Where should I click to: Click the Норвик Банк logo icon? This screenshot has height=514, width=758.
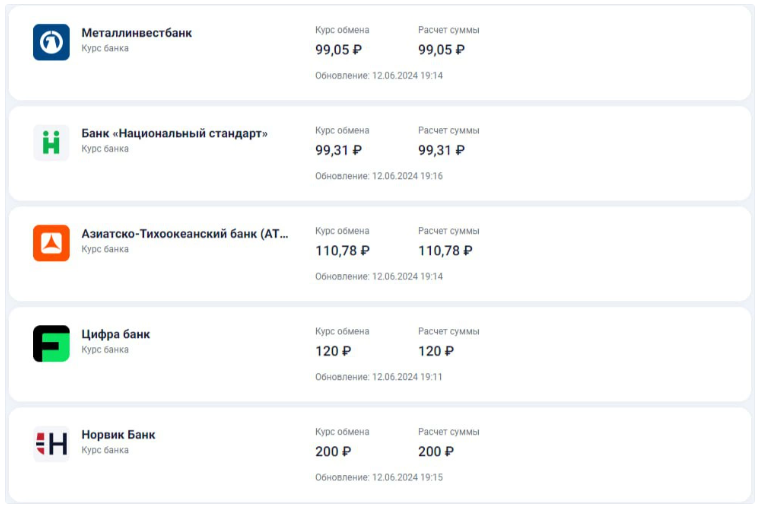(x=51, y=444)
